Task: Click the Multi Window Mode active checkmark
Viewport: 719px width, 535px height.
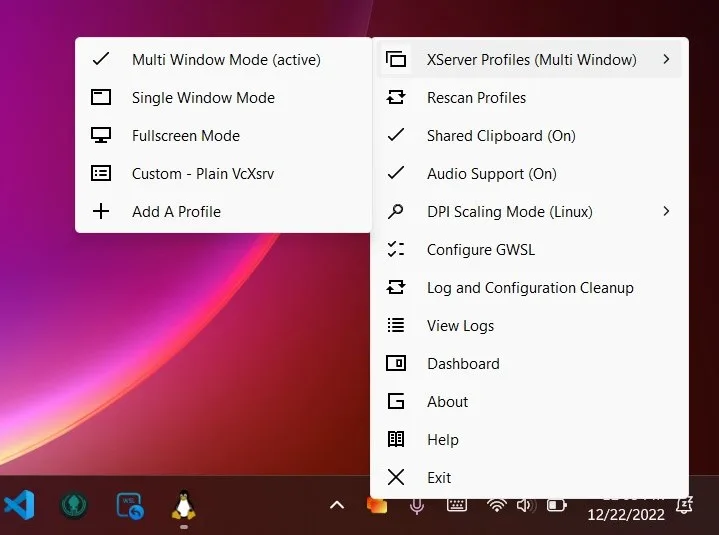Action: [101, 59]
